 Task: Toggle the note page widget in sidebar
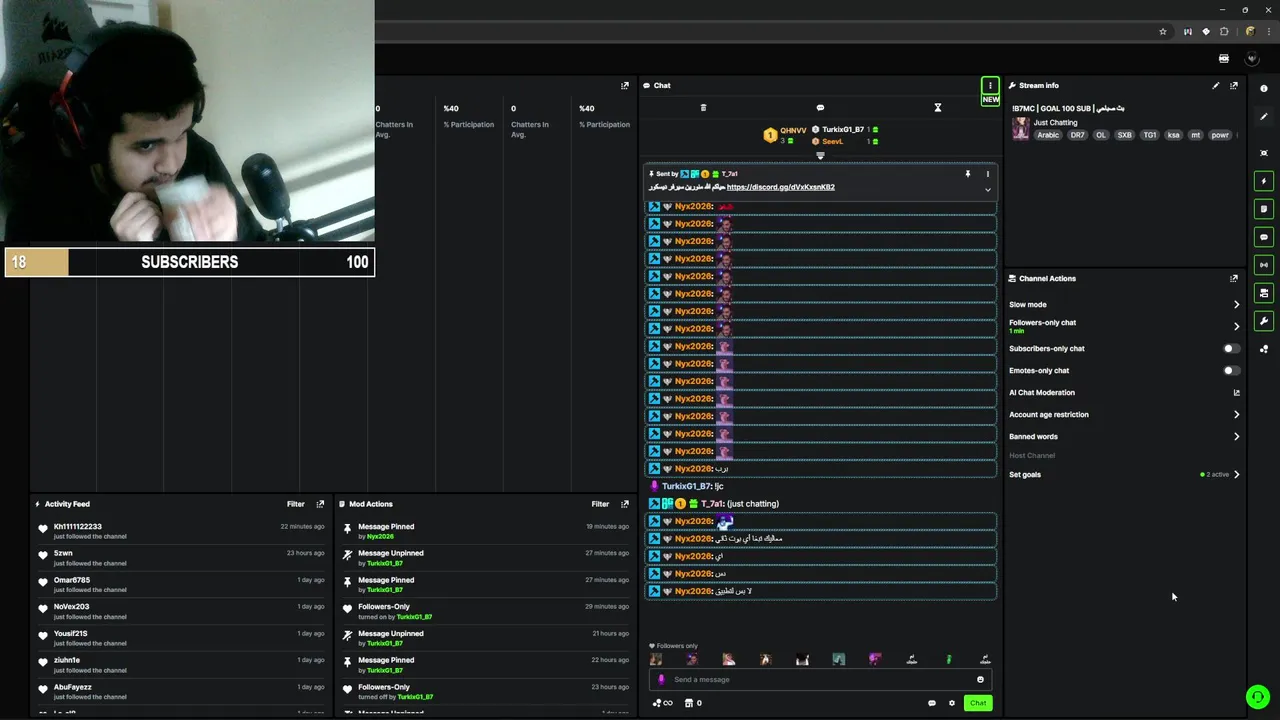(1264, 209)
